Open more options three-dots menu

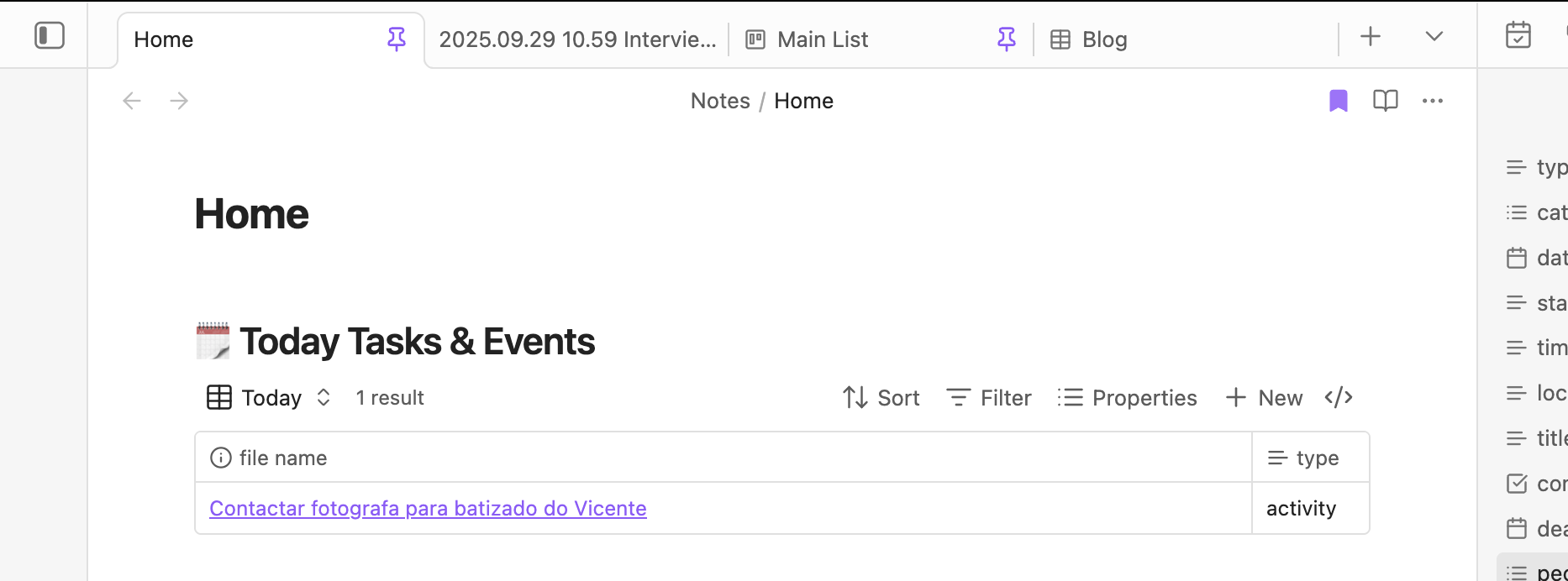[1432, 101]
